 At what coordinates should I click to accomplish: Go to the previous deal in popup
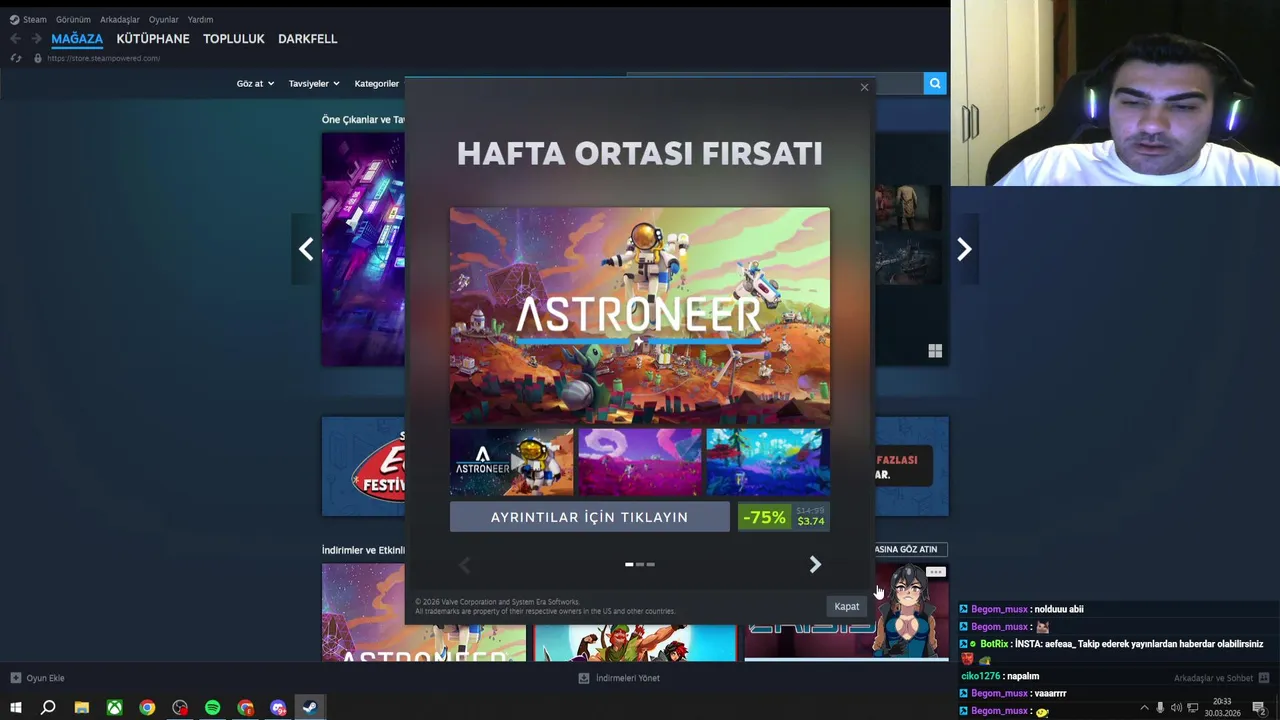pyautogui.click(x=464, y=565)
